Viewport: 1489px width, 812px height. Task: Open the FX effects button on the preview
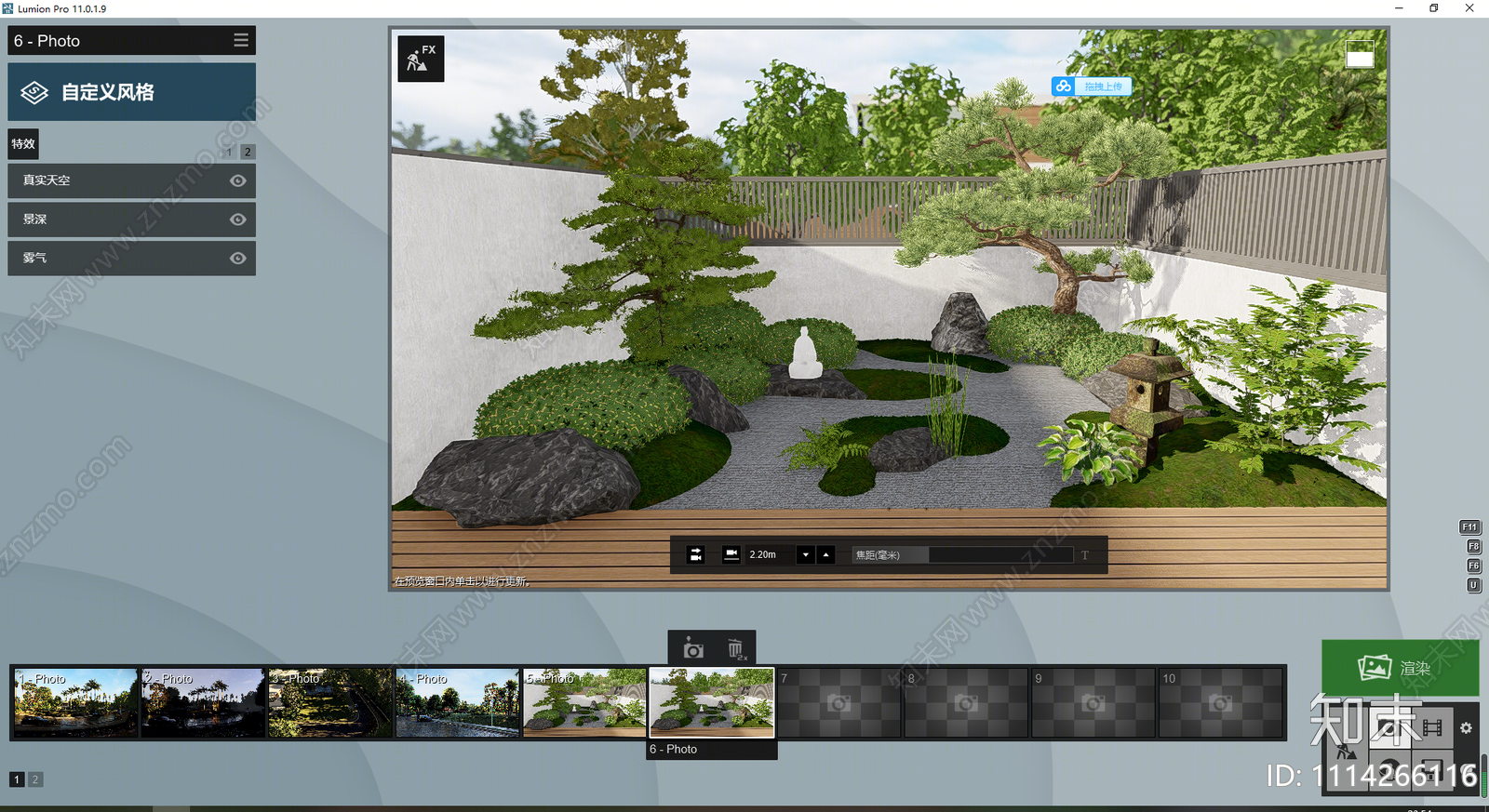tap(421, 59)
